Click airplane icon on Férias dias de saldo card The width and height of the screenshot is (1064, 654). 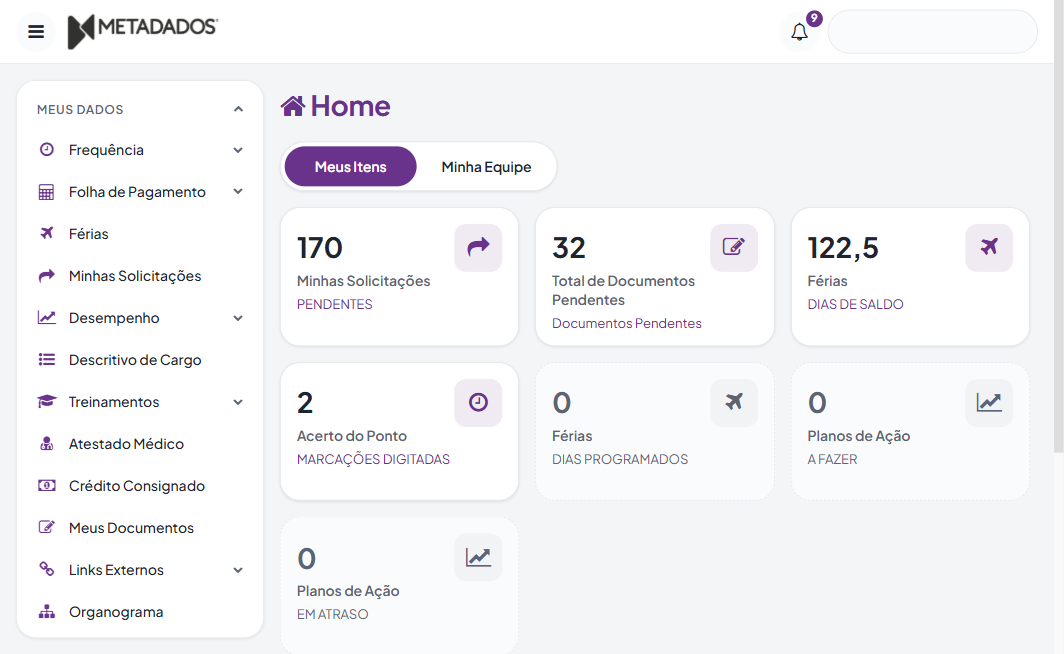click(x=989, y=248)
